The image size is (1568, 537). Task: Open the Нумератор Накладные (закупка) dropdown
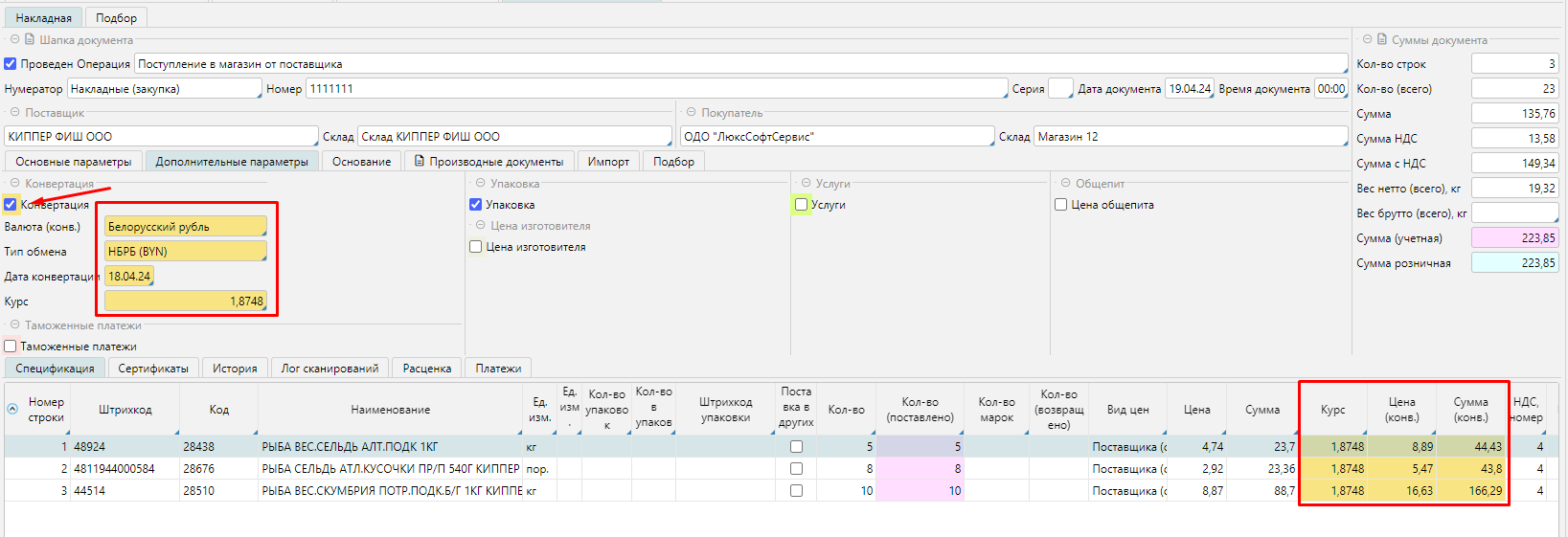[x=164, y=89]
